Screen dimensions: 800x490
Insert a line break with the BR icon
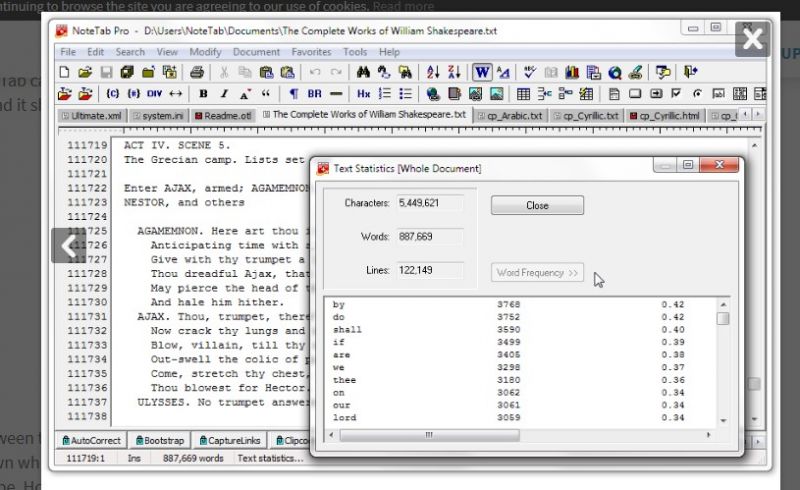pos(314,94)
